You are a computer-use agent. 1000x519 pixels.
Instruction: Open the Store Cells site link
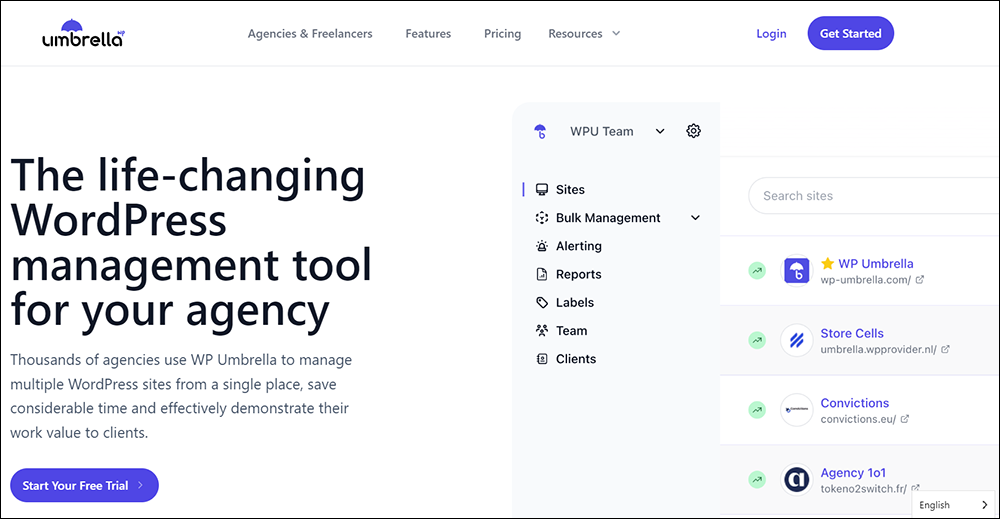tap(852, 333)
